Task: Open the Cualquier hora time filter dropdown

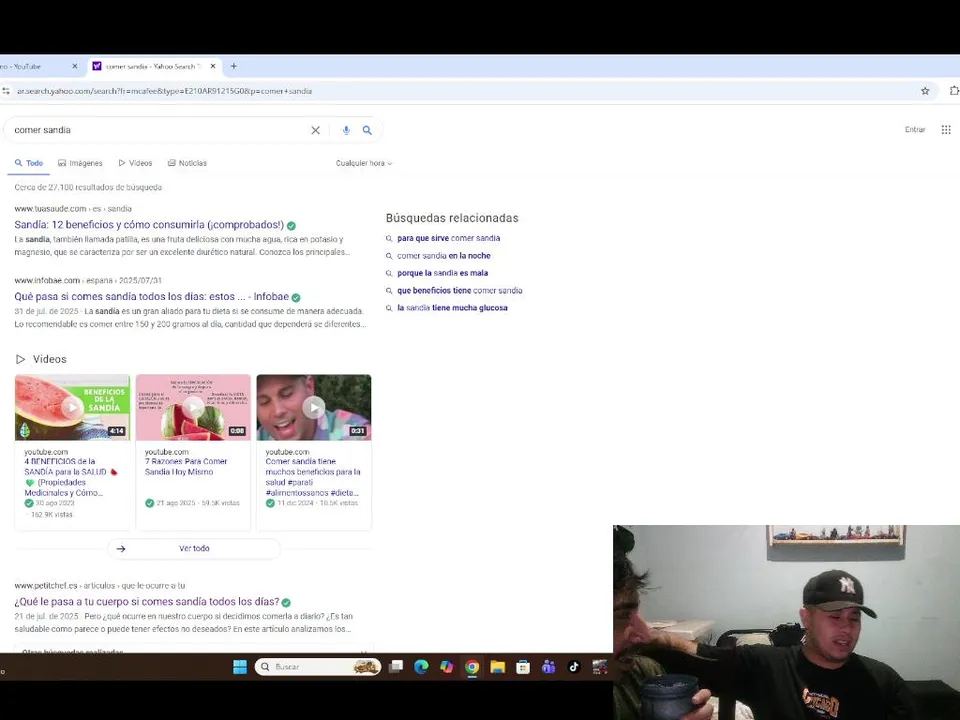Action: [364, 163]
